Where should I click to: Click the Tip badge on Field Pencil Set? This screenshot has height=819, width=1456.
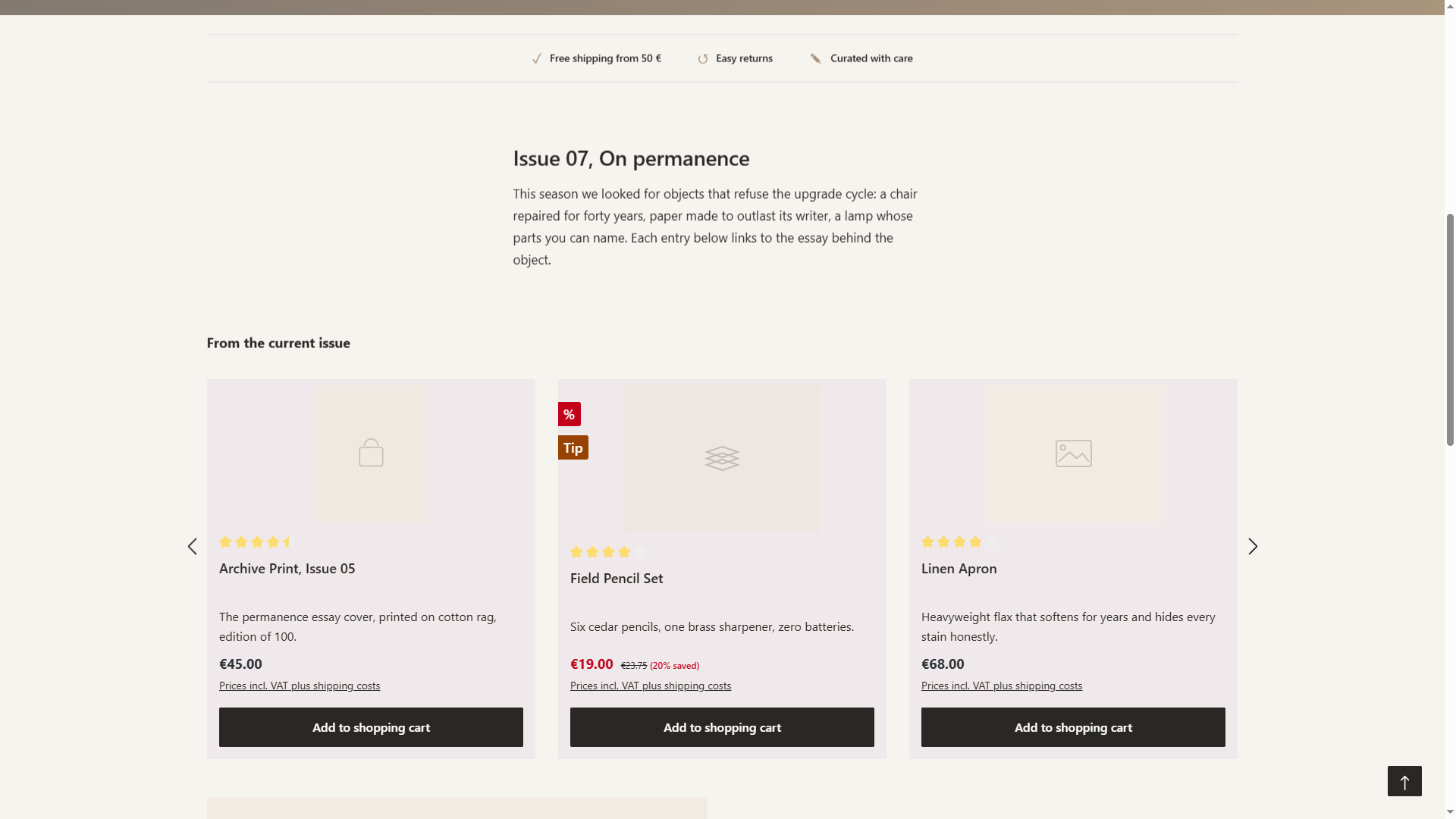coord(573,447)
